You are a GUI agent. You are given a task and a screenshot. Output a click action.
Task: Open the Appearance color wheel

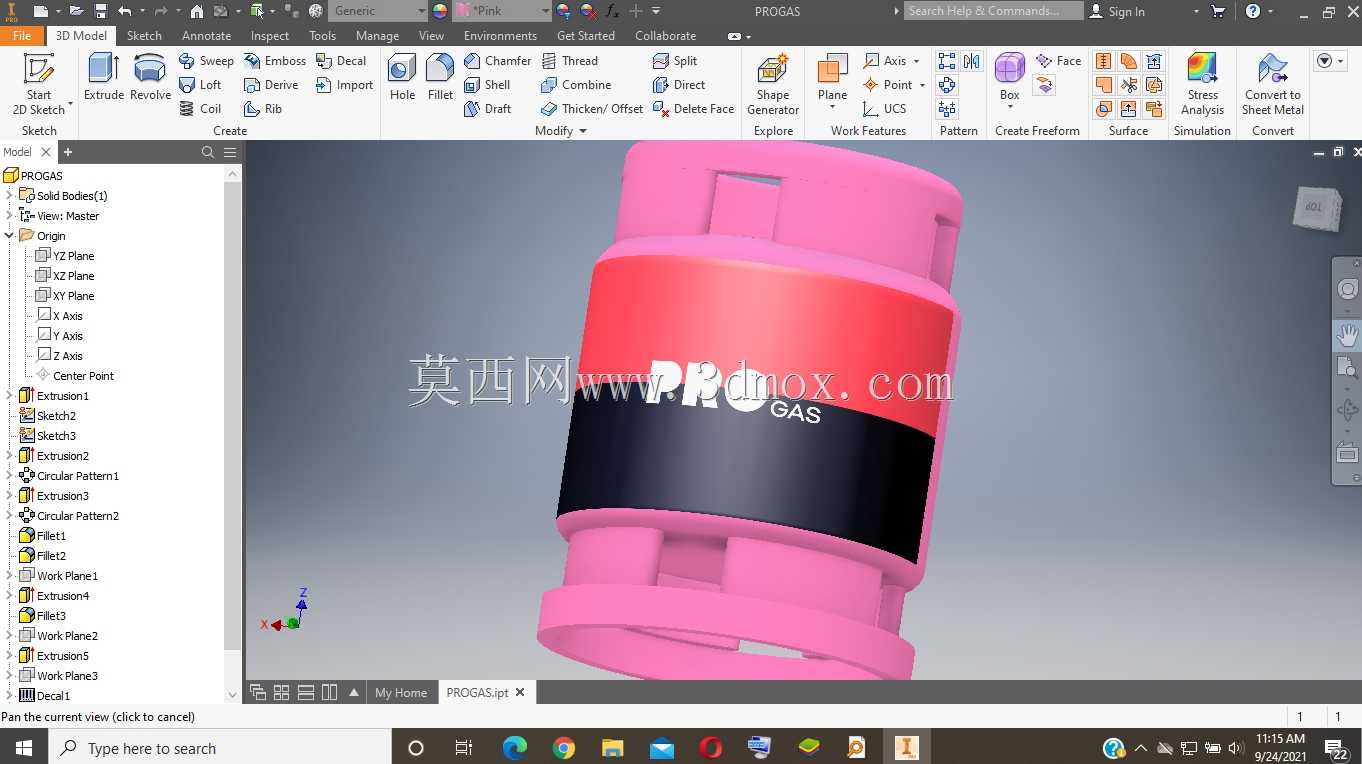[440, 11]
